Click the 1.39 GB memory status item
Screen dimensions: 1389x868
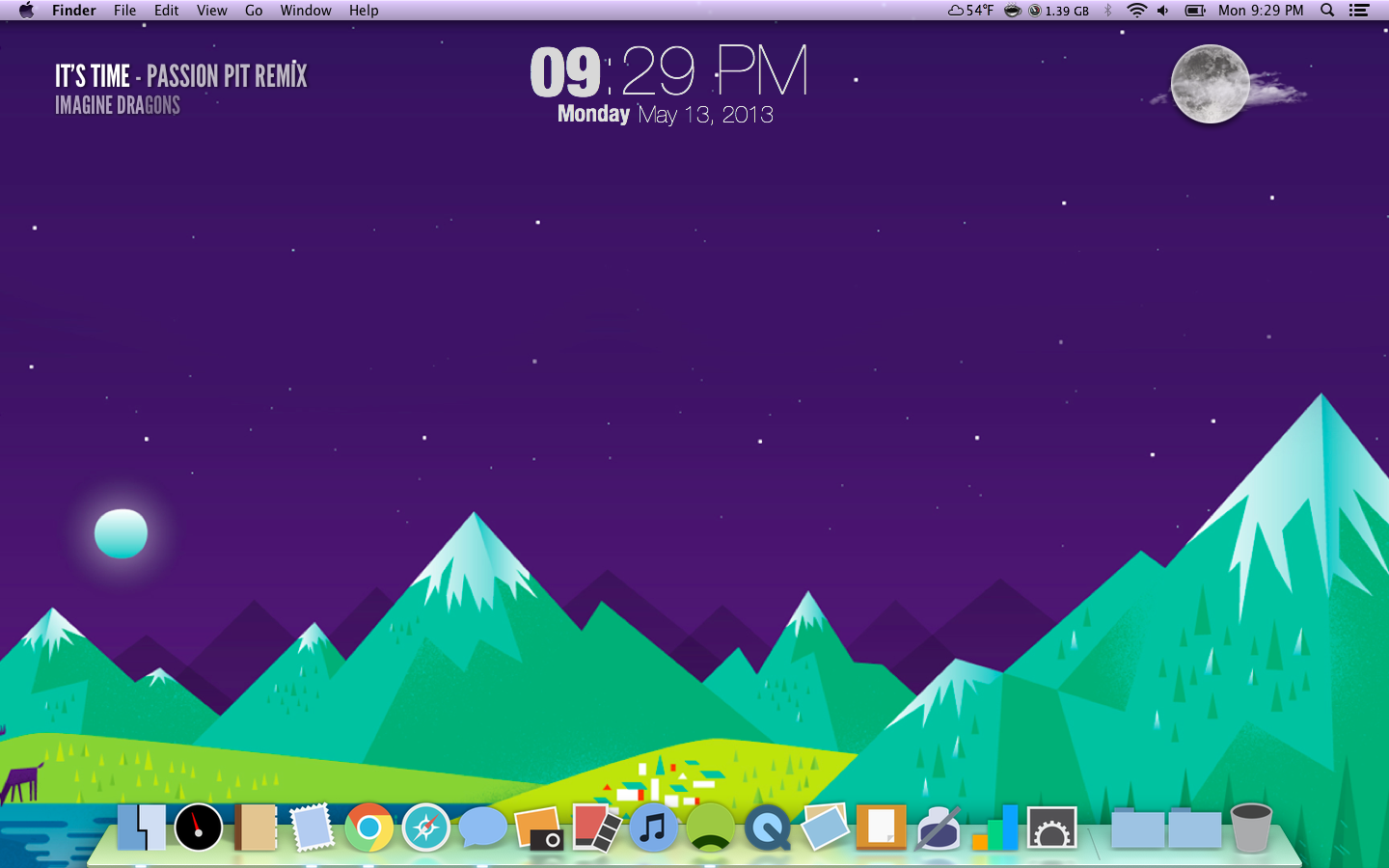click(1059, 11)
